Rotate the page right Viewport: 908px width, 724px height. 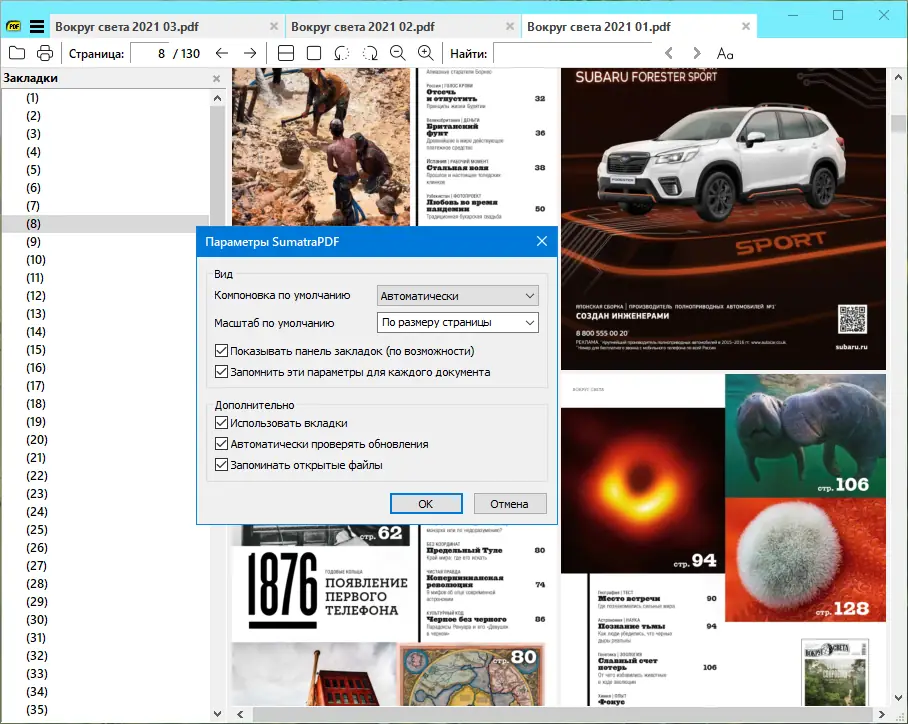(370, 53)
